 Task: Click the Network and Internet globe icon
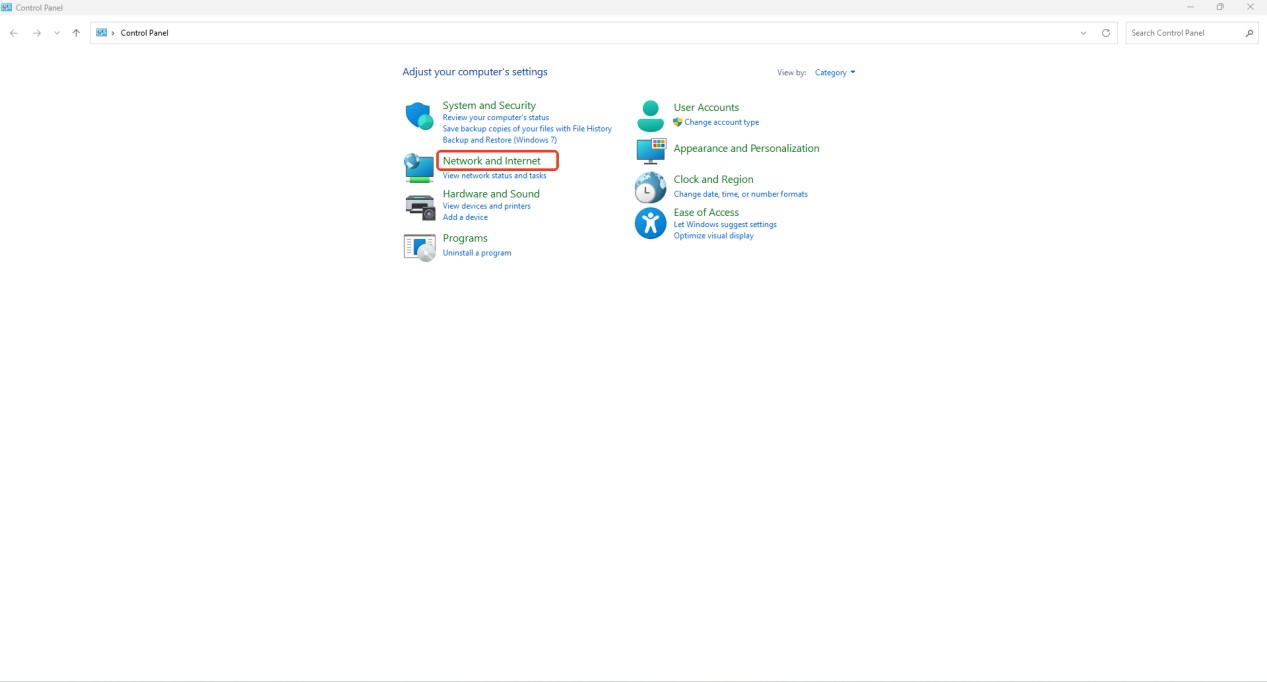click(419, 167)
